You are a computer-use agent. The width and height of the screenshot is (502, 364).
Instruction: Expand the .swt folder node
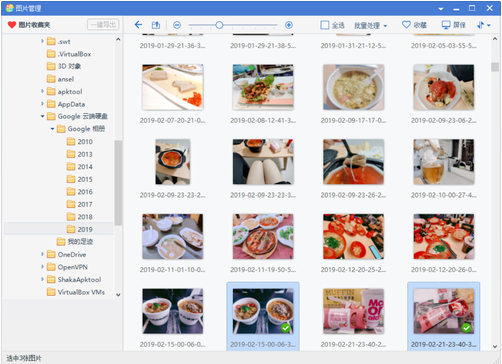pyautogui.click(x=42, y=41)
